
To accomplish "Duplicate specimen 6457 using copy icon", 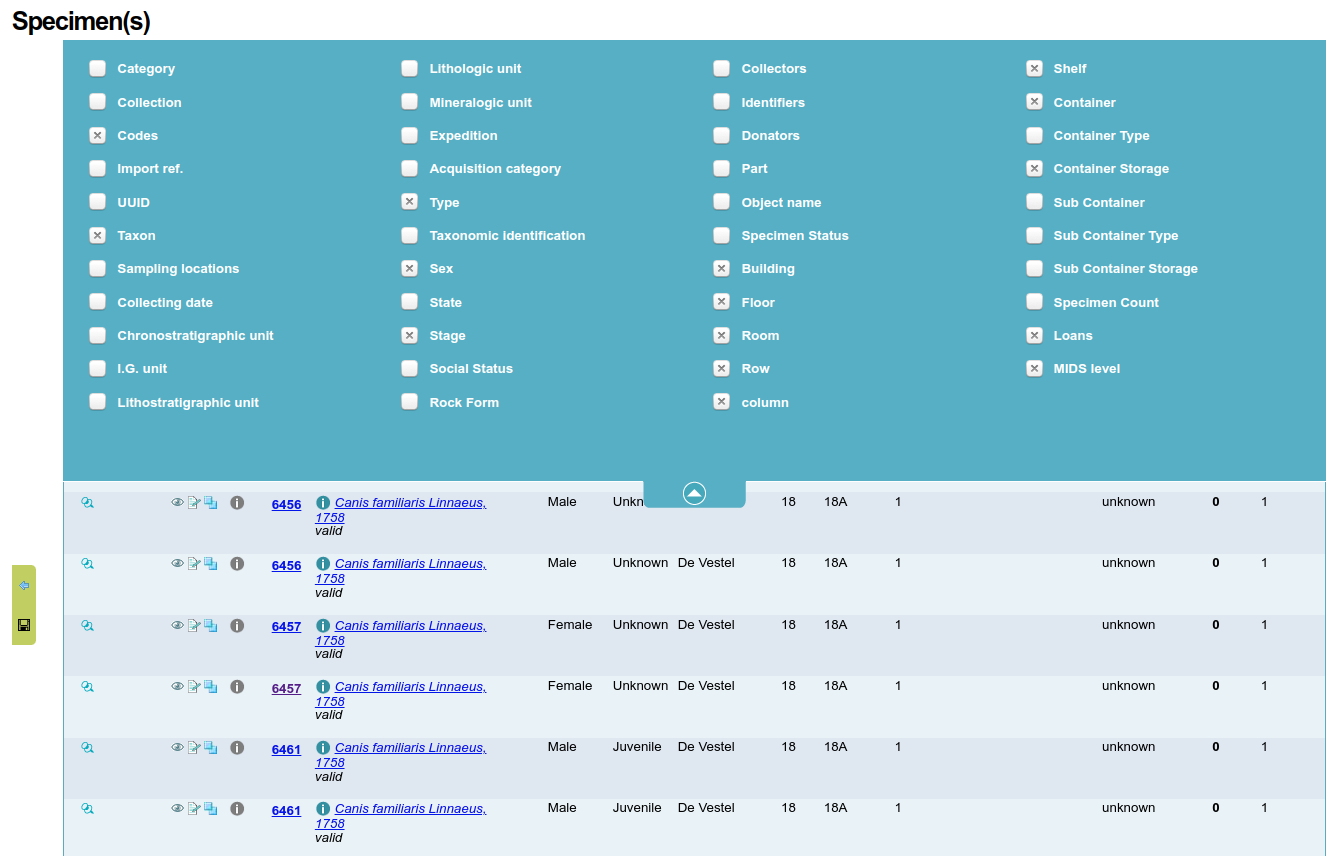I will pyautogui.click(x=210, y=625).
